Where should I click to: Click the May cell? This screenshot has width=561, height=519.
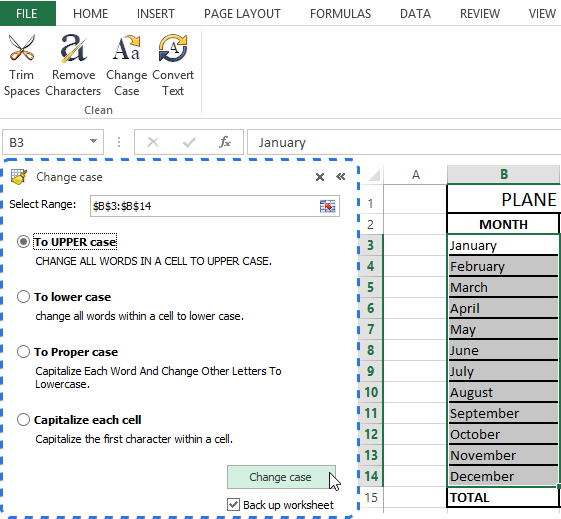pyautogui.click(x=503, y=329)
